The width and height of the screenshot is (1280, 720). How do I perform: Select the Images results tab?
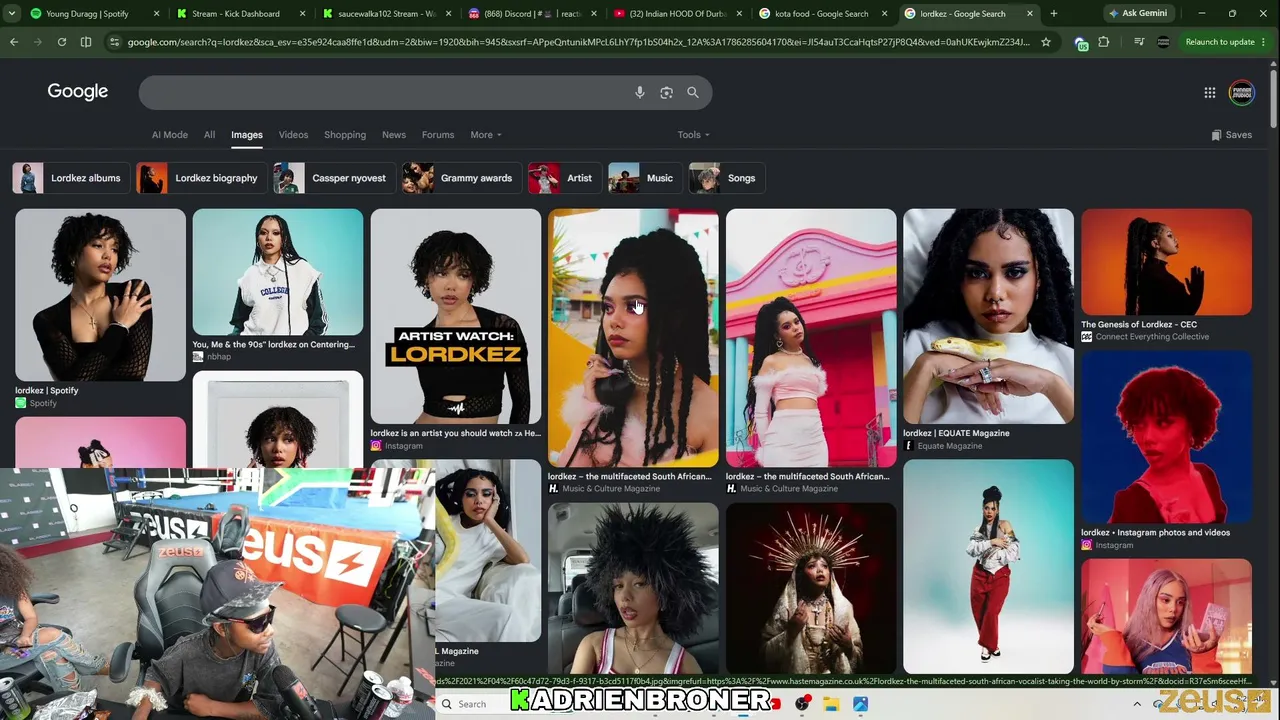coord(247,135)
